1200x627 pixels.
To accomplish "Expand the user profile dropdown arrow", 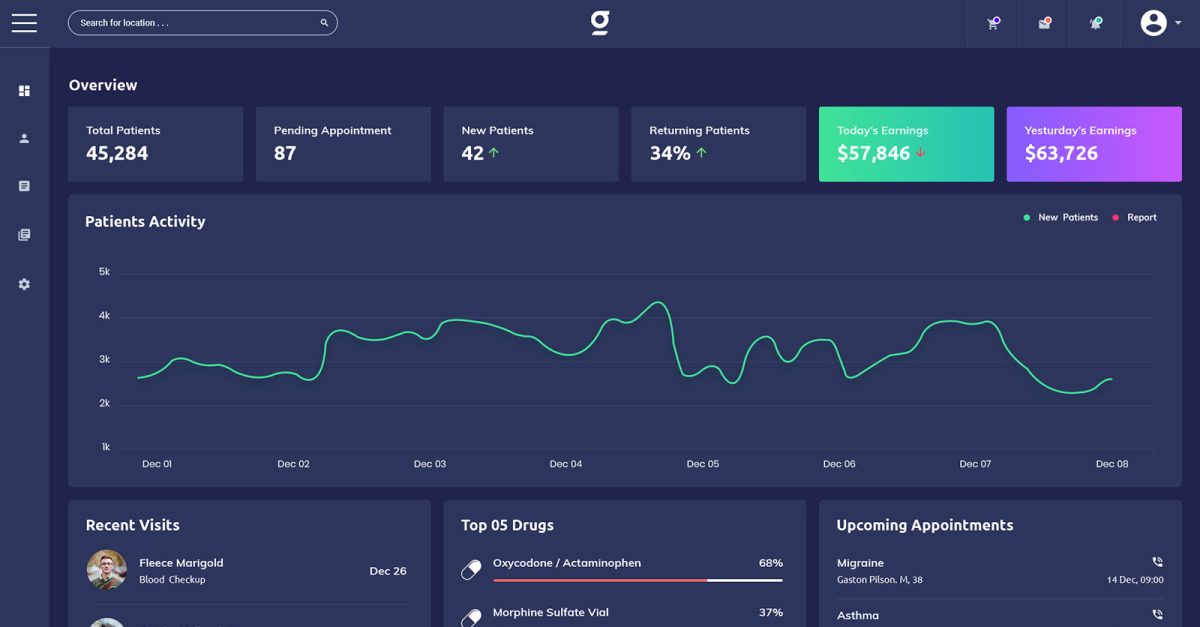I will tap(1179, 23).
